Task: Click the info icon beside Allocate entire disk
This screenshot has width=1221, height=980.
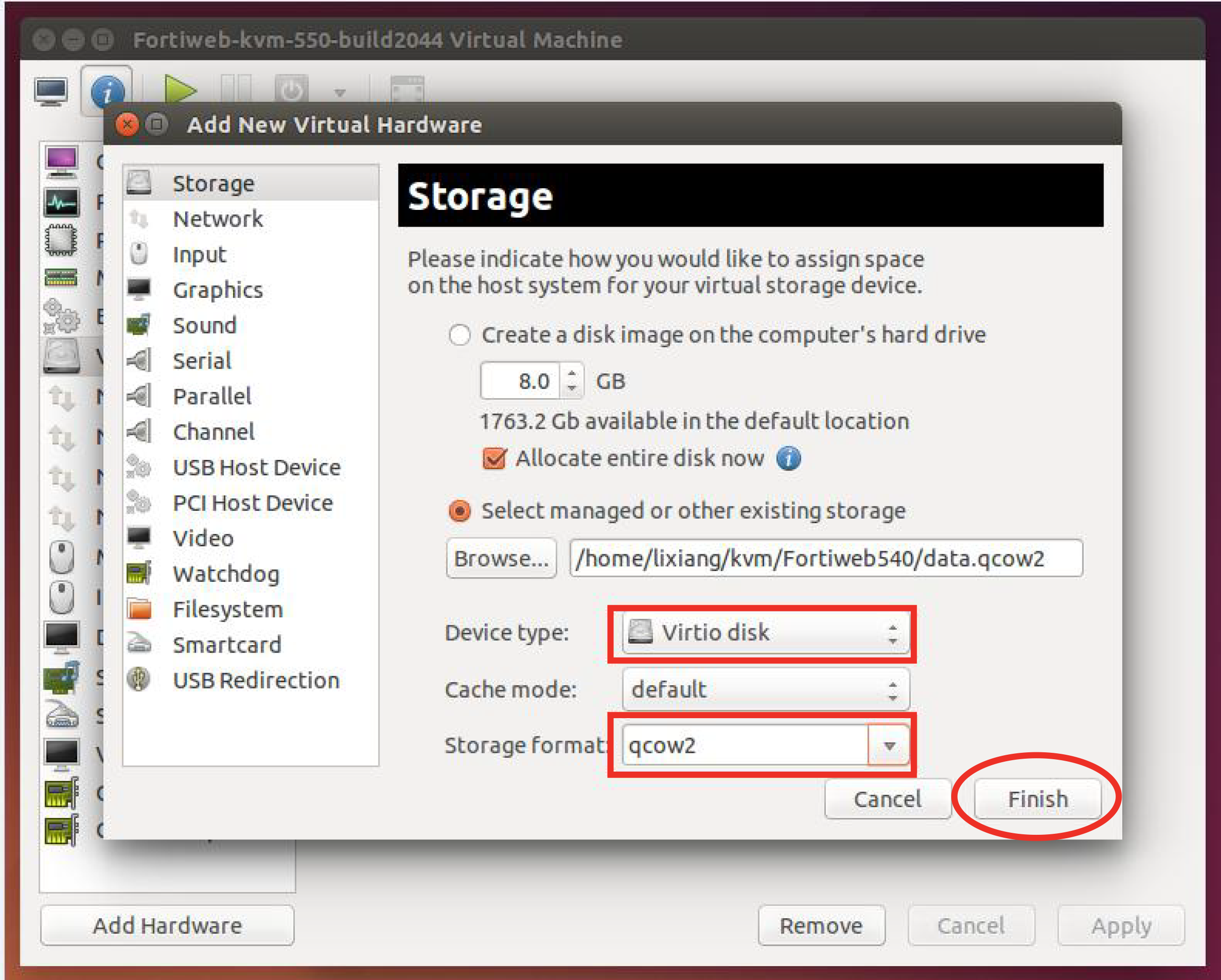Action: click(788, 458)
